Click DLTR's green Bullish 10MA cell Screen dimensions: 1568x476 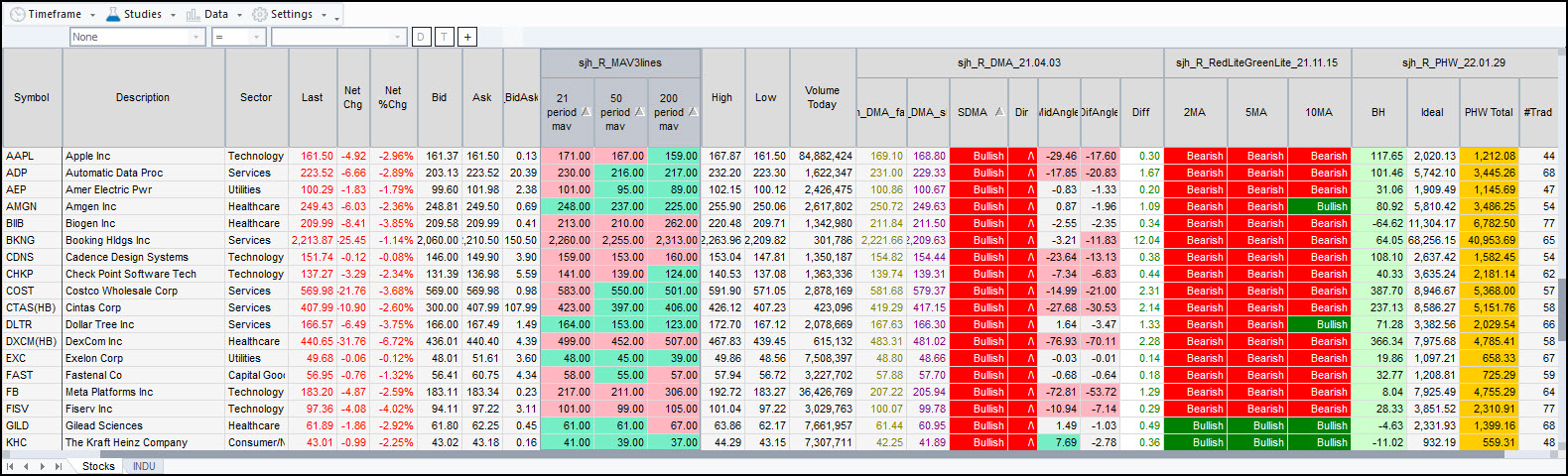(1320, 324)
